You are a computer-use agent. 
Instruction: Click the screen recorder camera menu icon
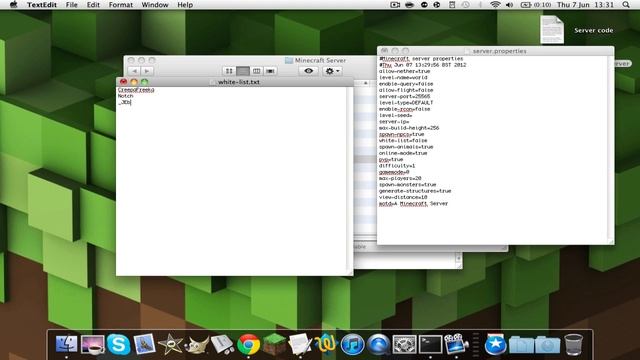pos(395,5)
